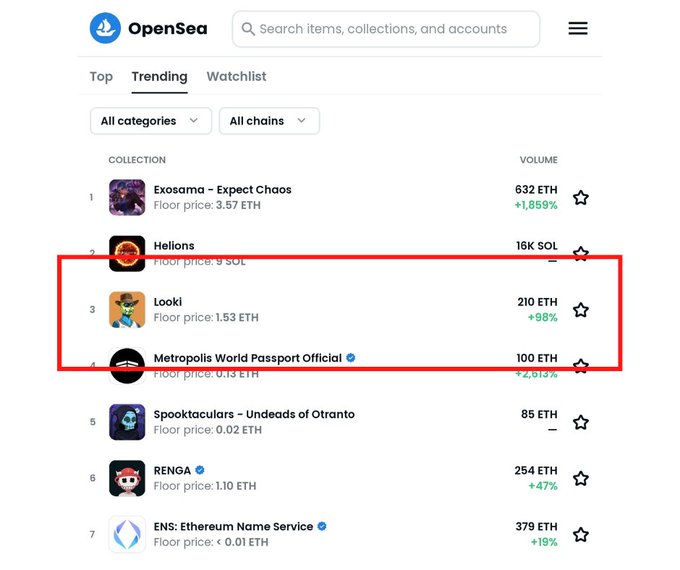Click the ENS Ethereum Name Service logo
Viewport: 680px width, 570px height.
click(127, 534)
